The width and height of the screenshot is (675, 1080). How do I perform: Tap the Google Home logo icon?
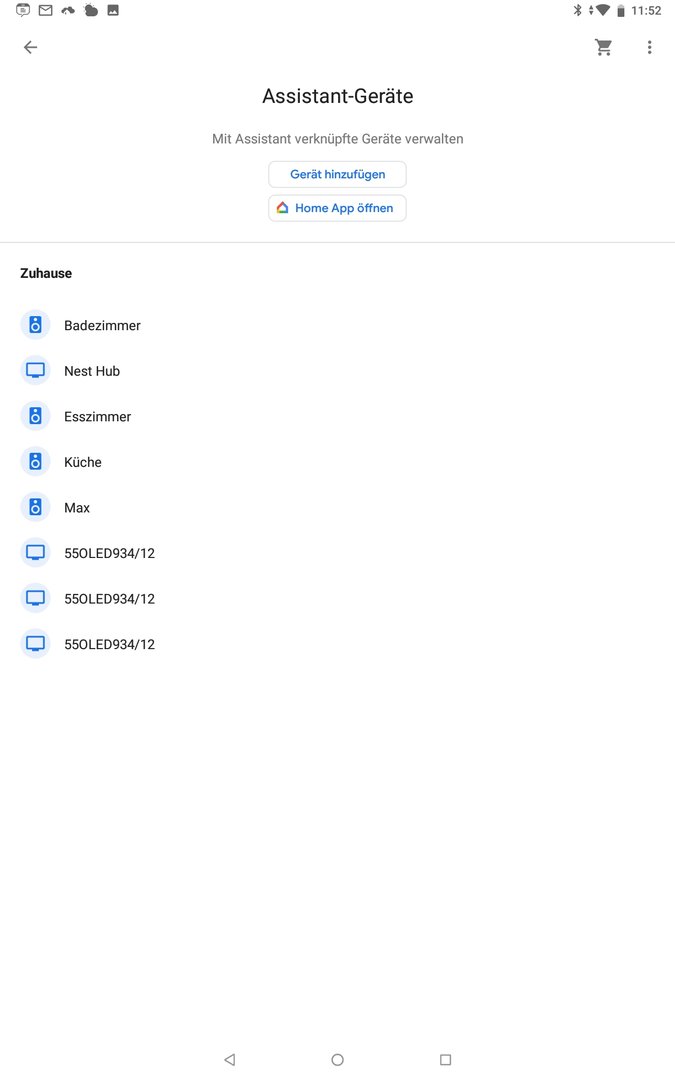click(x=282, y=207)
